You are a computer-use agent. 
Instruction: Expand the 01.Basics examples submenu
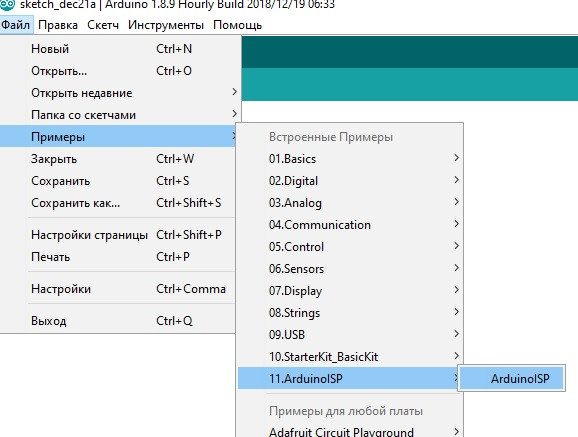[350, 159]
